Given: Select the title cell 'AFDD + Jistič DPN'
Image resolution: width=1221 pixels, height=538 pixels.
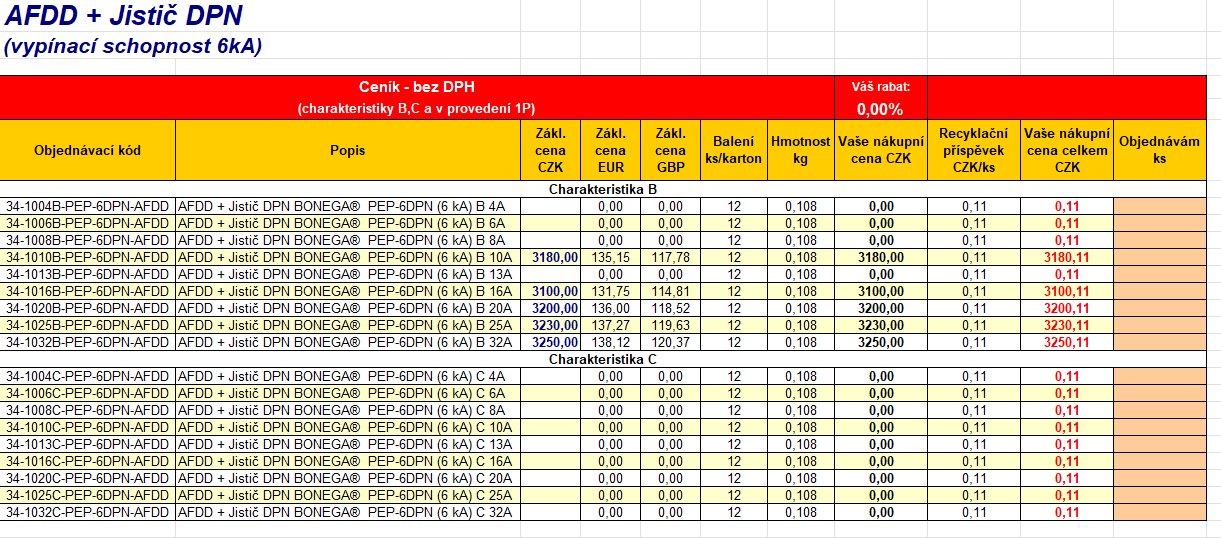Looking at the screenshot, I should point(124,15).
